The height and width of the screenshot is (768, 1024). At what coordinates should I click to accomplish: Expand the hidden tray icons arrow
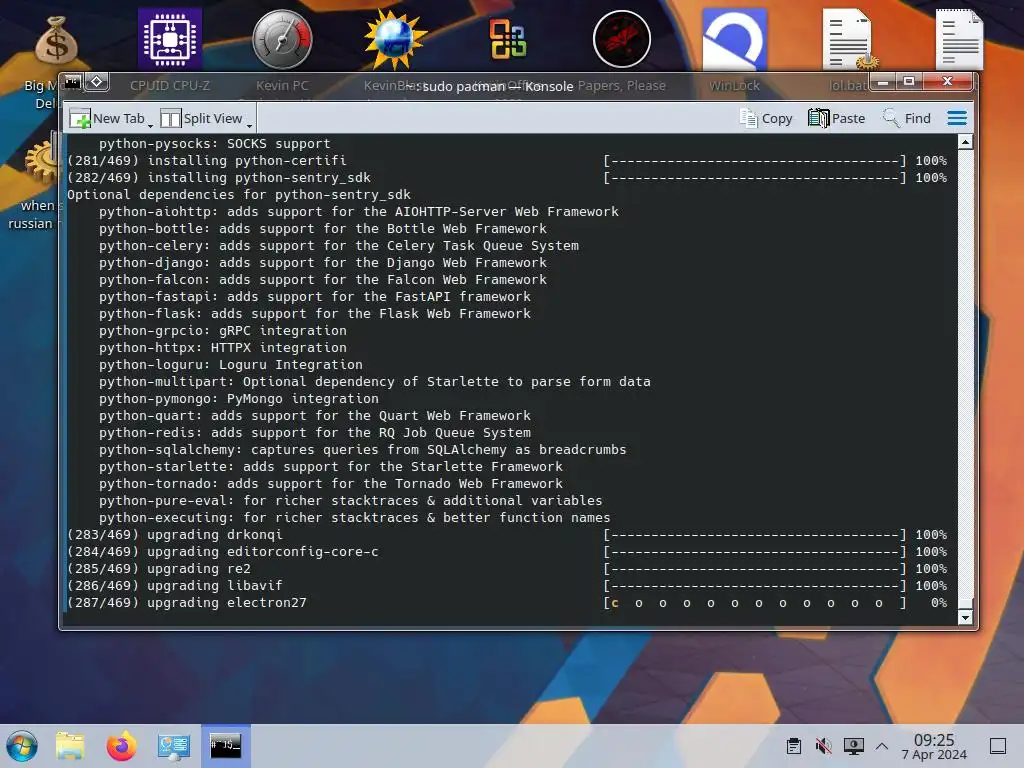(x=882, y=746)
